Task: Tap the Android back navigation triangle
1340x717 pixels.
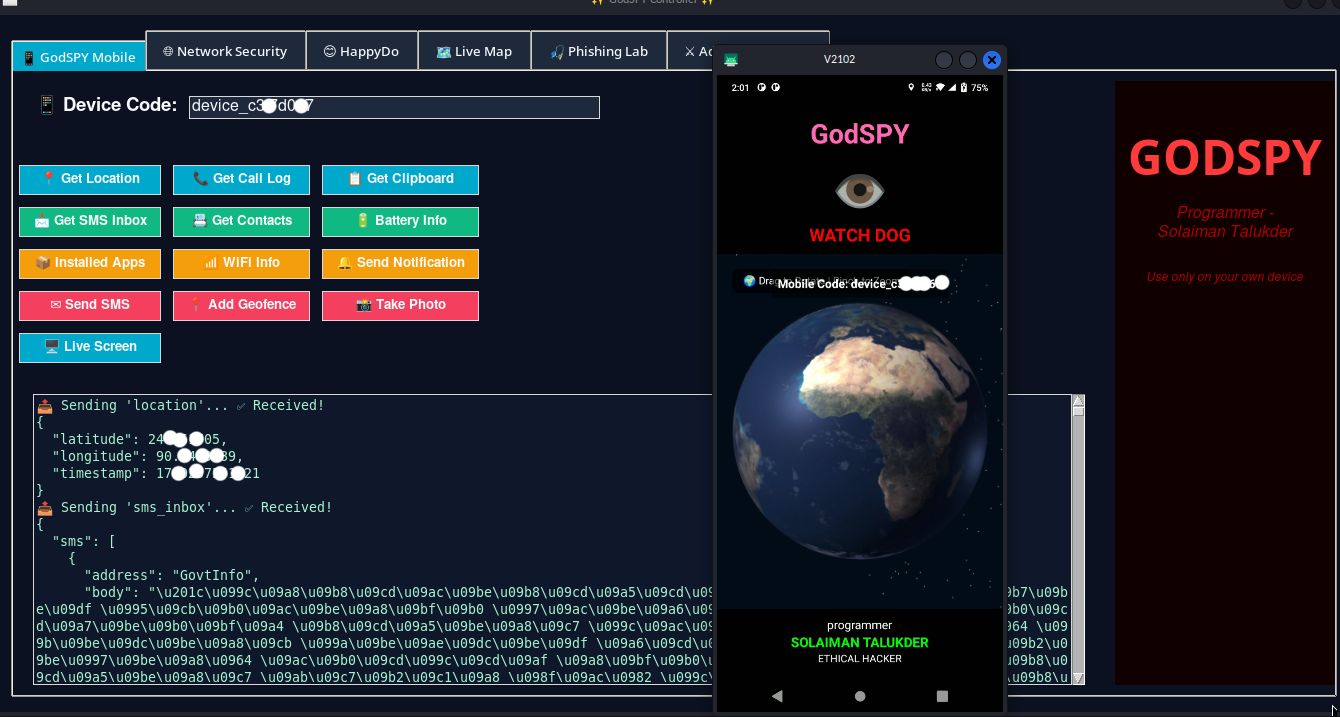Action: point(777,696)
